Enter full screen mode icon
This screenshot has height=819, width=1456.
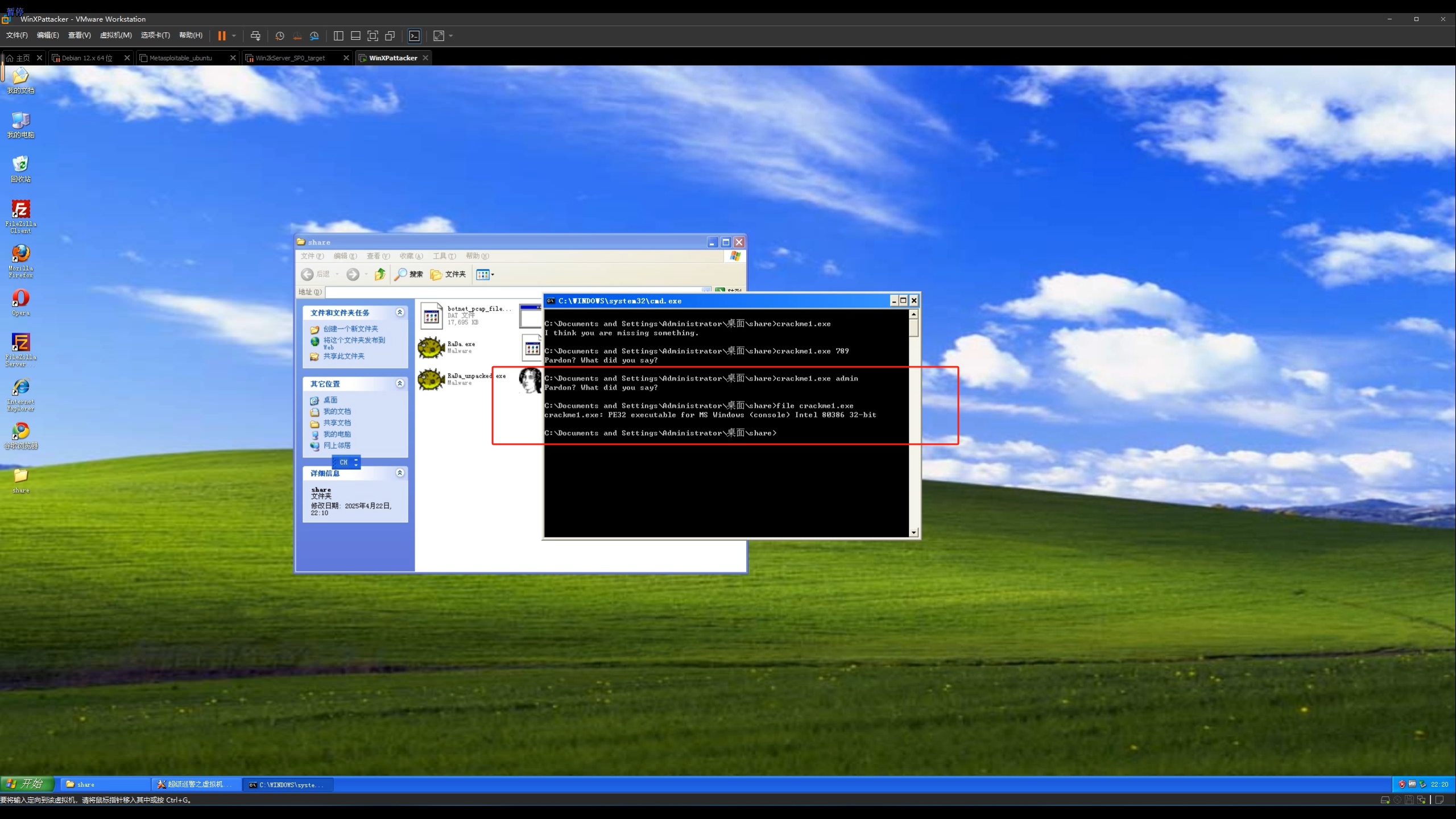pos(373,36)
